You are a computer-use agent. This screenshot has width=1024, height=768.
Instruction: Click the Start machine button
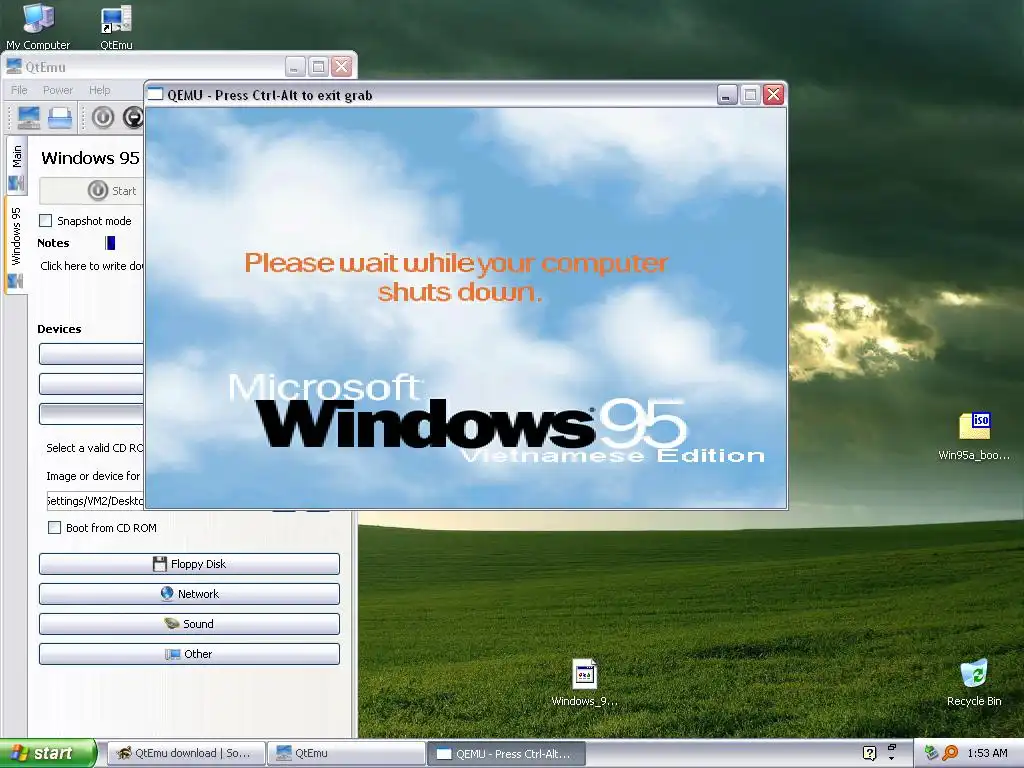[92, 191]
